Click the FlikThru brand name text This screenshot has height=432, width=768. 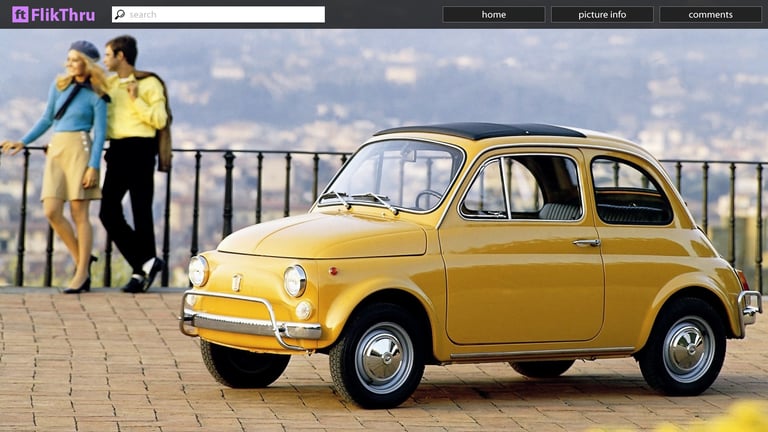63,15
